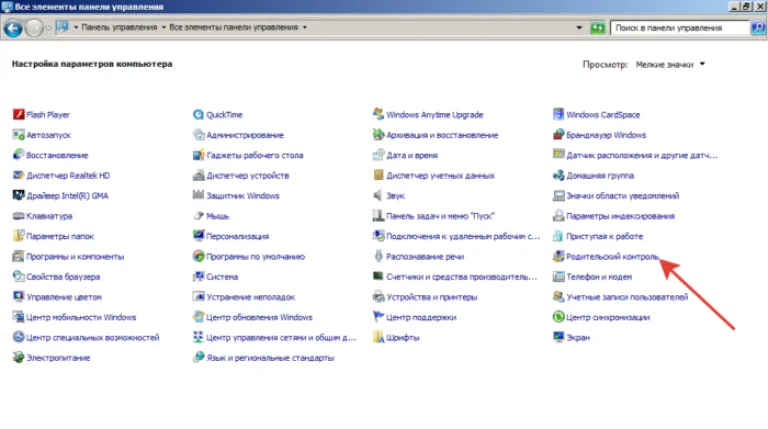Click the Система icon

pos(198,277)
